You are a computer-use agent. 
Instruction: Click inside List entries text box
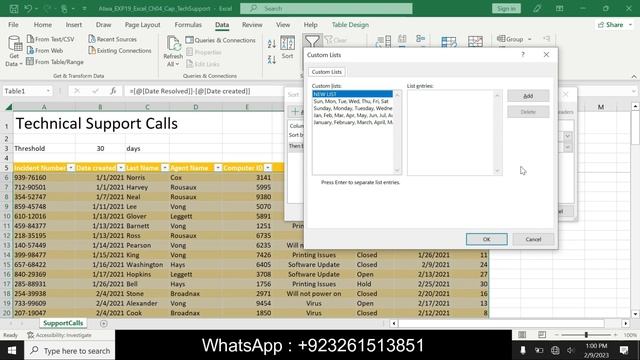[x=451, y=133]
